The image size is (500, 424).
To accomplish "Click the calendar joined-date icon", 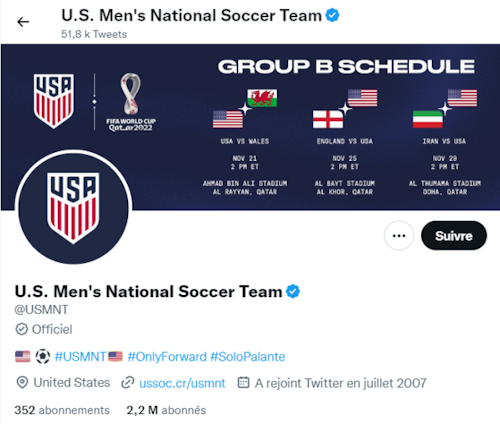I will 243,382.
